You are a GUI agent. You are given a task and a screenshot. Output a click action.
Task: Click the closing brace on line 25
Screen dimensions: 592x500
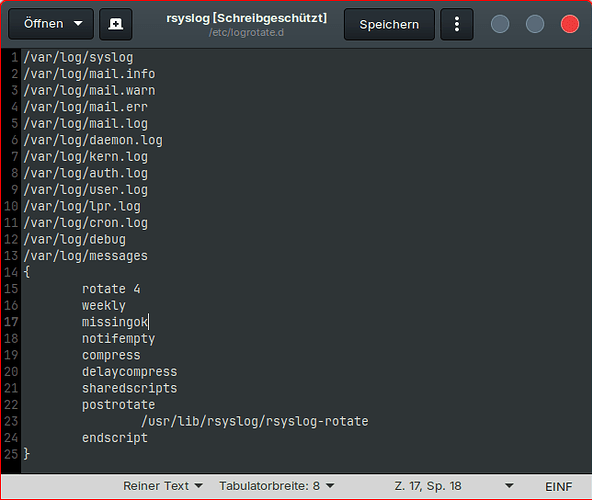pyautogui.click(x=27, y=454)
